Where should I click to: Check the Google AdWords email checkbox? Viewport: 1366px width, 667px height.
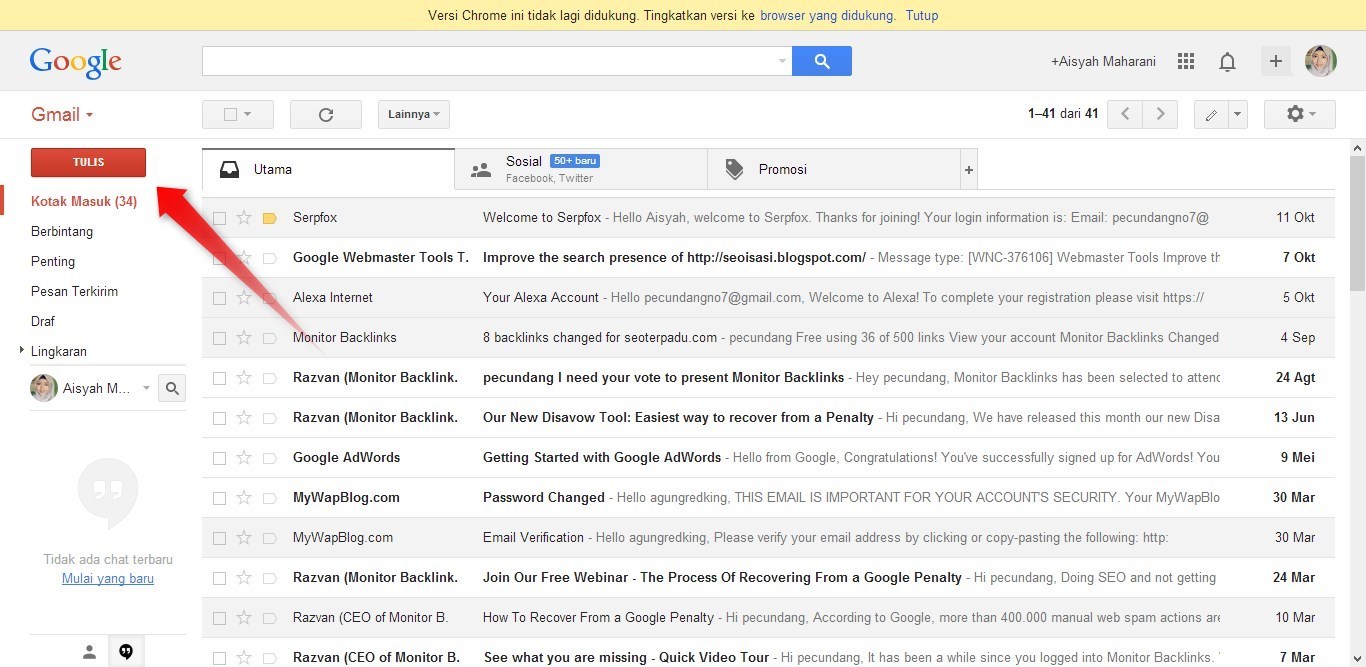219,457
